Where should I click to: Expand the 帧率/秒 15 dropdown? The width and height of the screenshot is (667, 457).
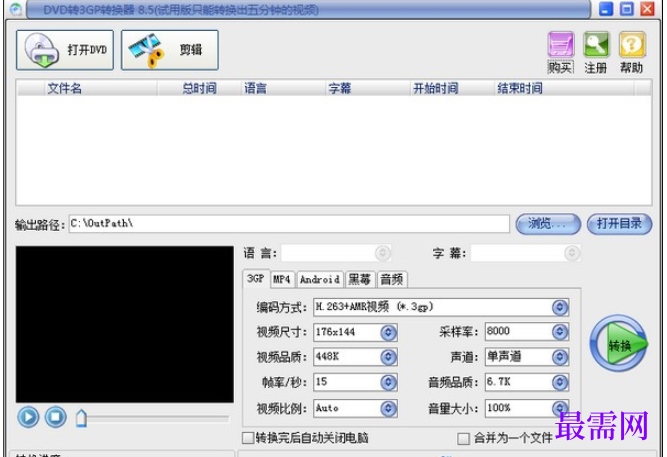click(388, 383)
